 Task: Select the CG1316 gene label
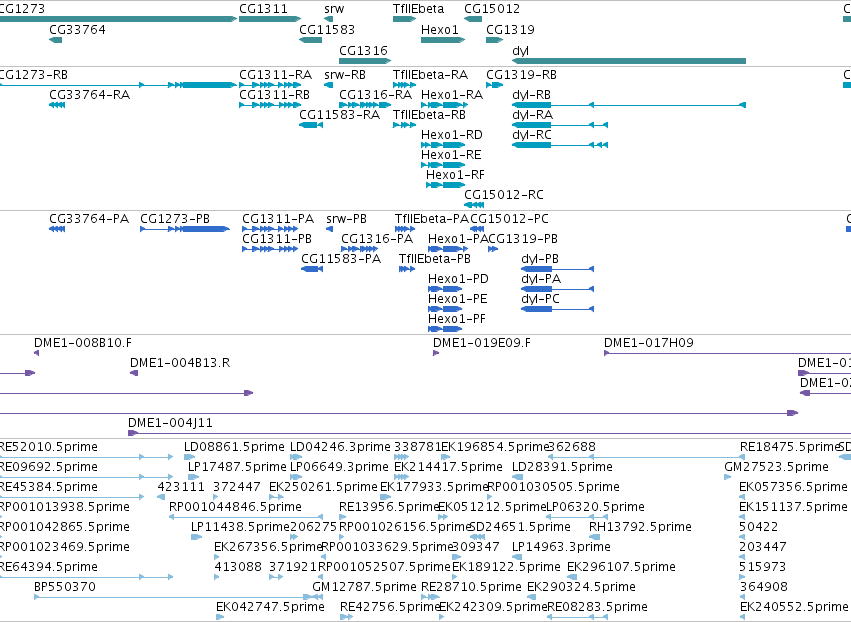click(363, 50)
